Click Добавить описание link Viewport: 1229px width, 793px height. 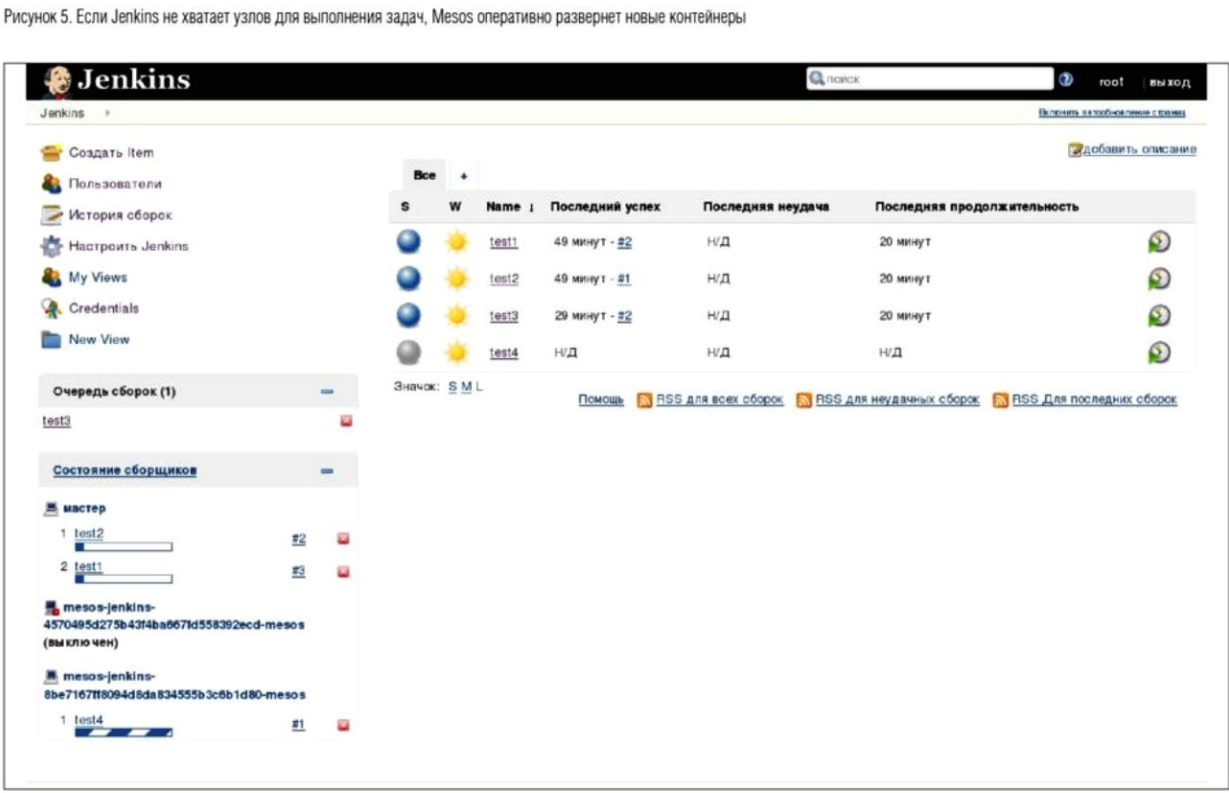tap(1138, 150)
